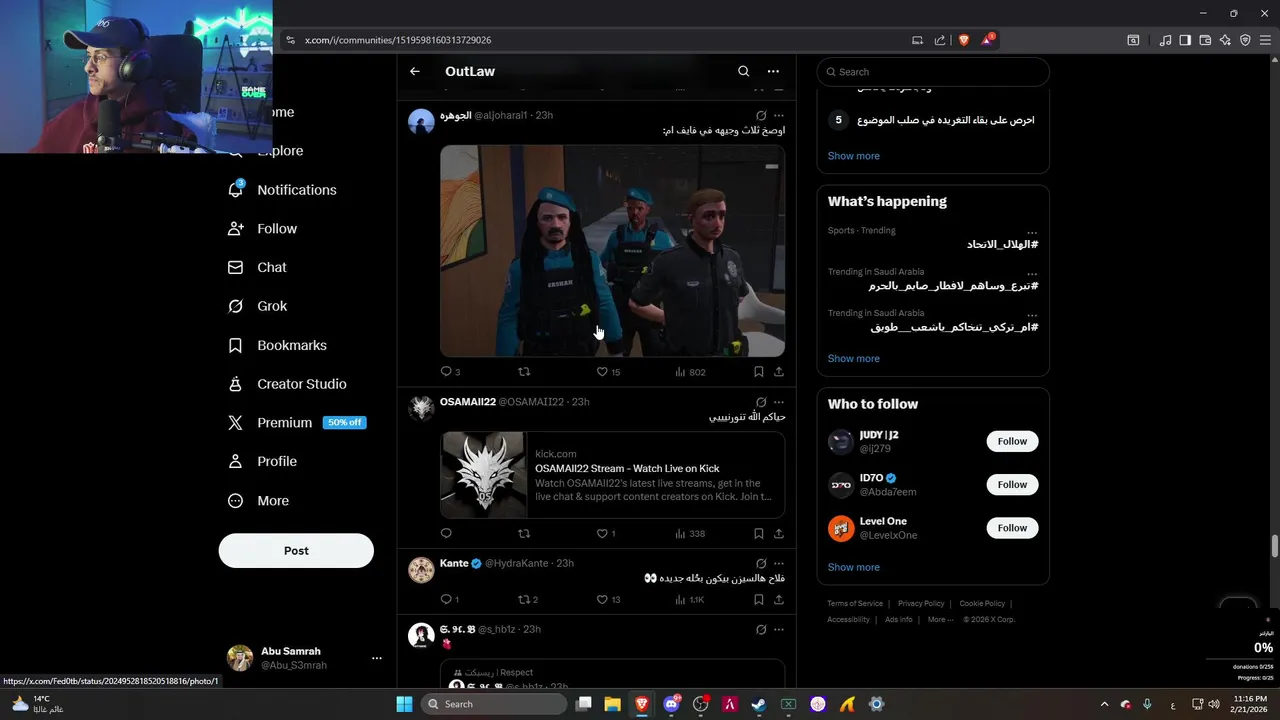Image resolution: width=1280 pixels, height=720 pixels.
Task: Go back using the arrow beside OutLaw
Action: tap(415, 71)
